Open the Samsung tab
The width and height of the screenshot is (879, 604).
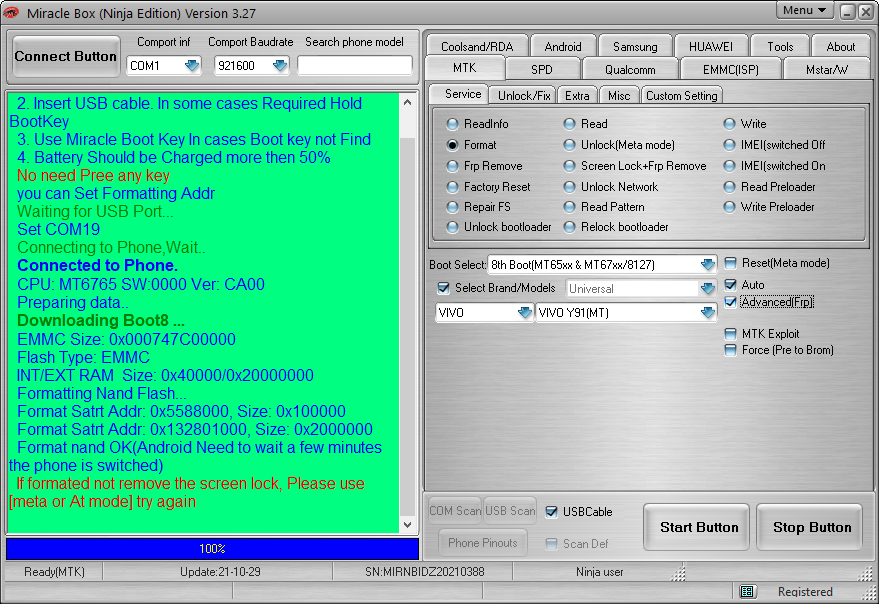click(x=635, y=47)
